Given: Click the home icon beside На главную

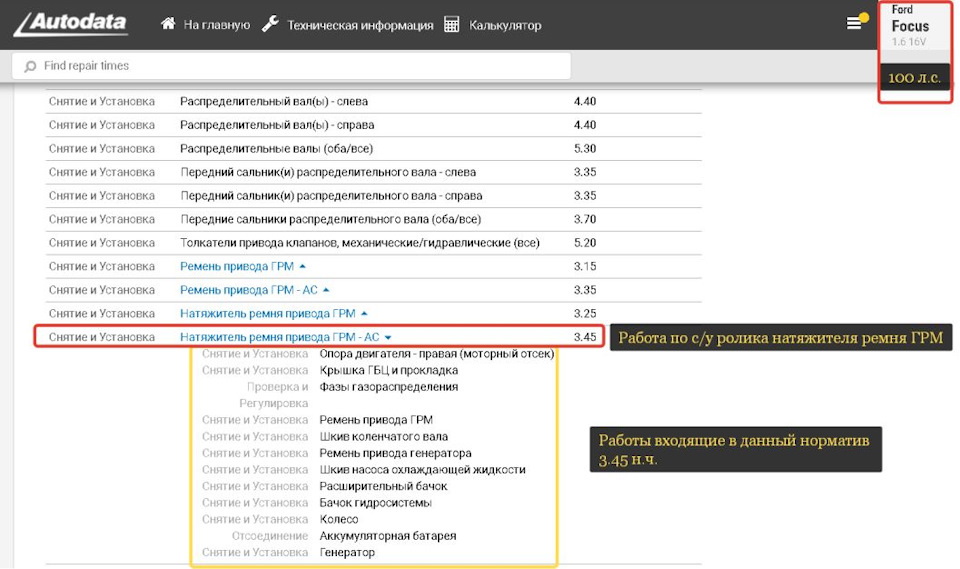Looking at the screenshot, I should (168, 24).
